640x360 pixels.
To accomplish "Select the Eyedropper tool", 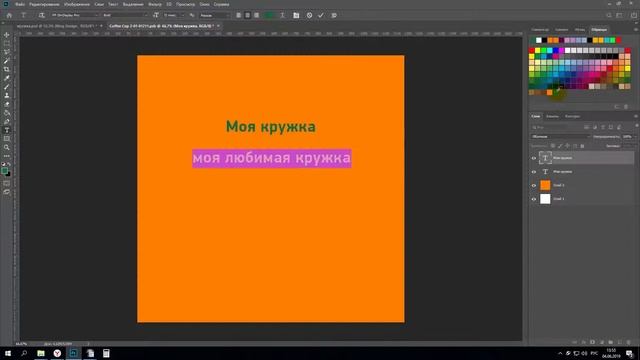I will 7,78.
